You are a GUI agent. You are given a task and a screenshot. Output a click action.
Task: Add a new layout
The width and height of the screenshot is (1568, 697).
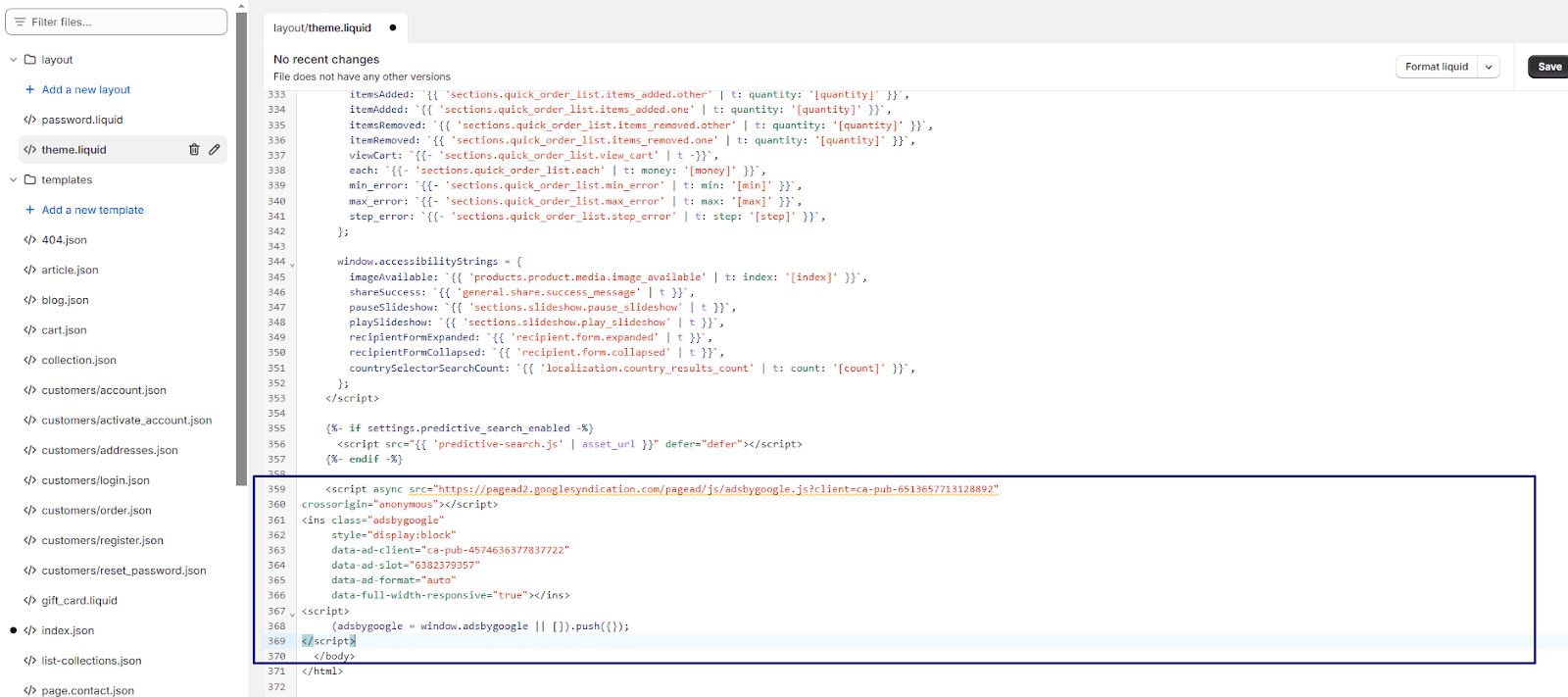tap(86, 90)
